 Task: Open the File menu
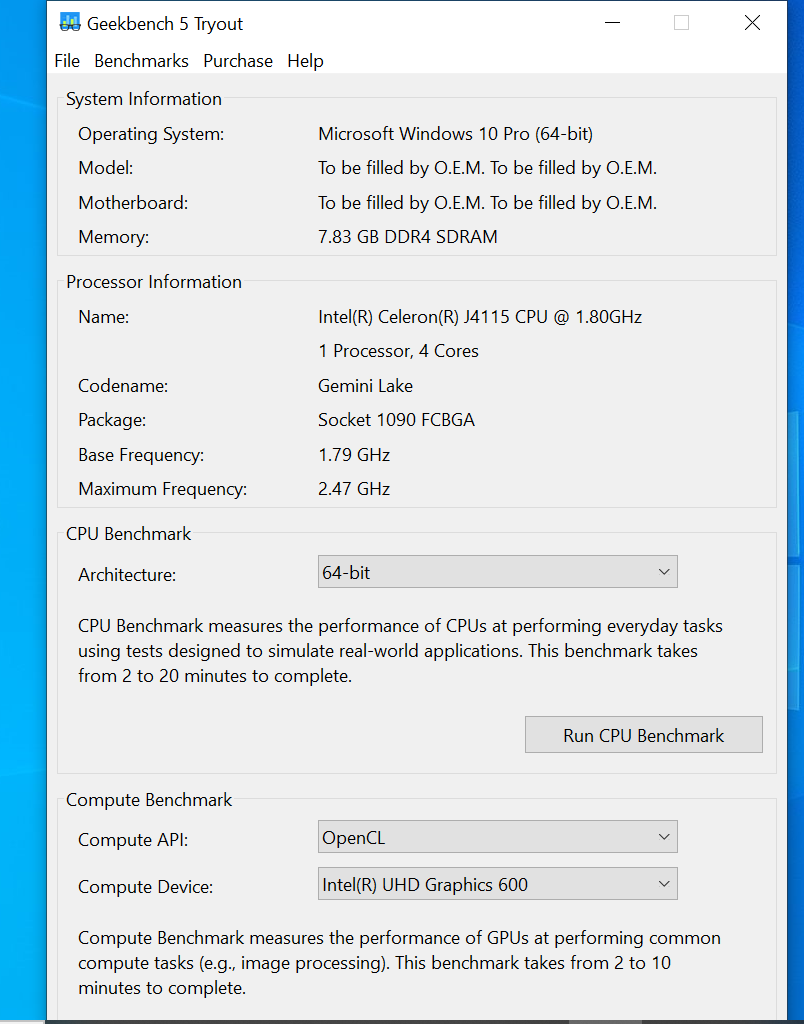coord(67,61)
